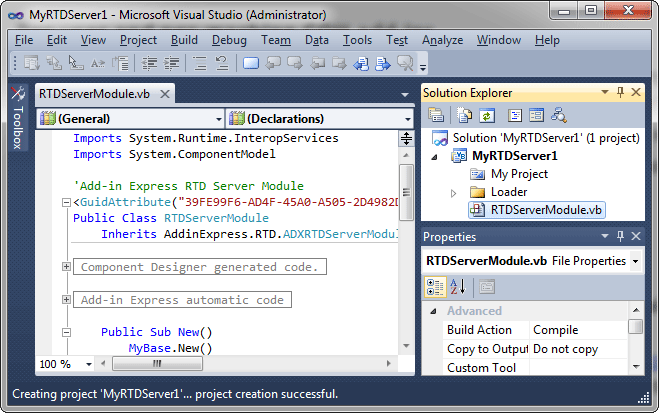Open Properties from Solution Explorer toolbar
659x413 pixels.
[x=436, y=115]
